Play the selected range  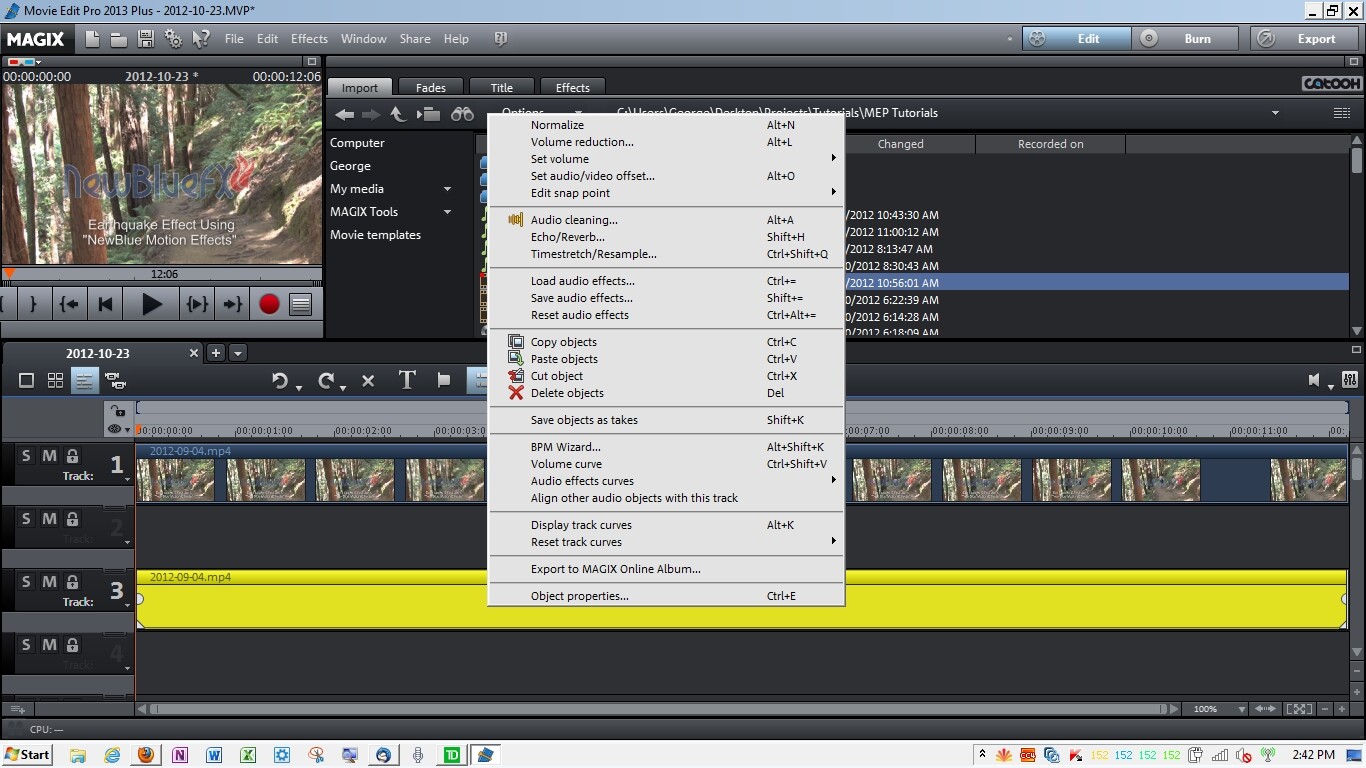click(x=198, y=304)
